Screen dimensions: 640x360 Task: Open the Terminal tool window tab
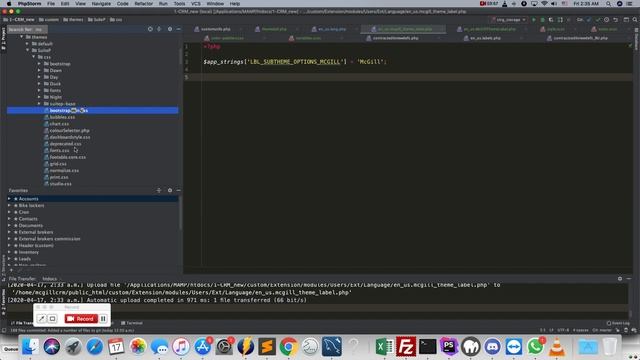[132, 323]
